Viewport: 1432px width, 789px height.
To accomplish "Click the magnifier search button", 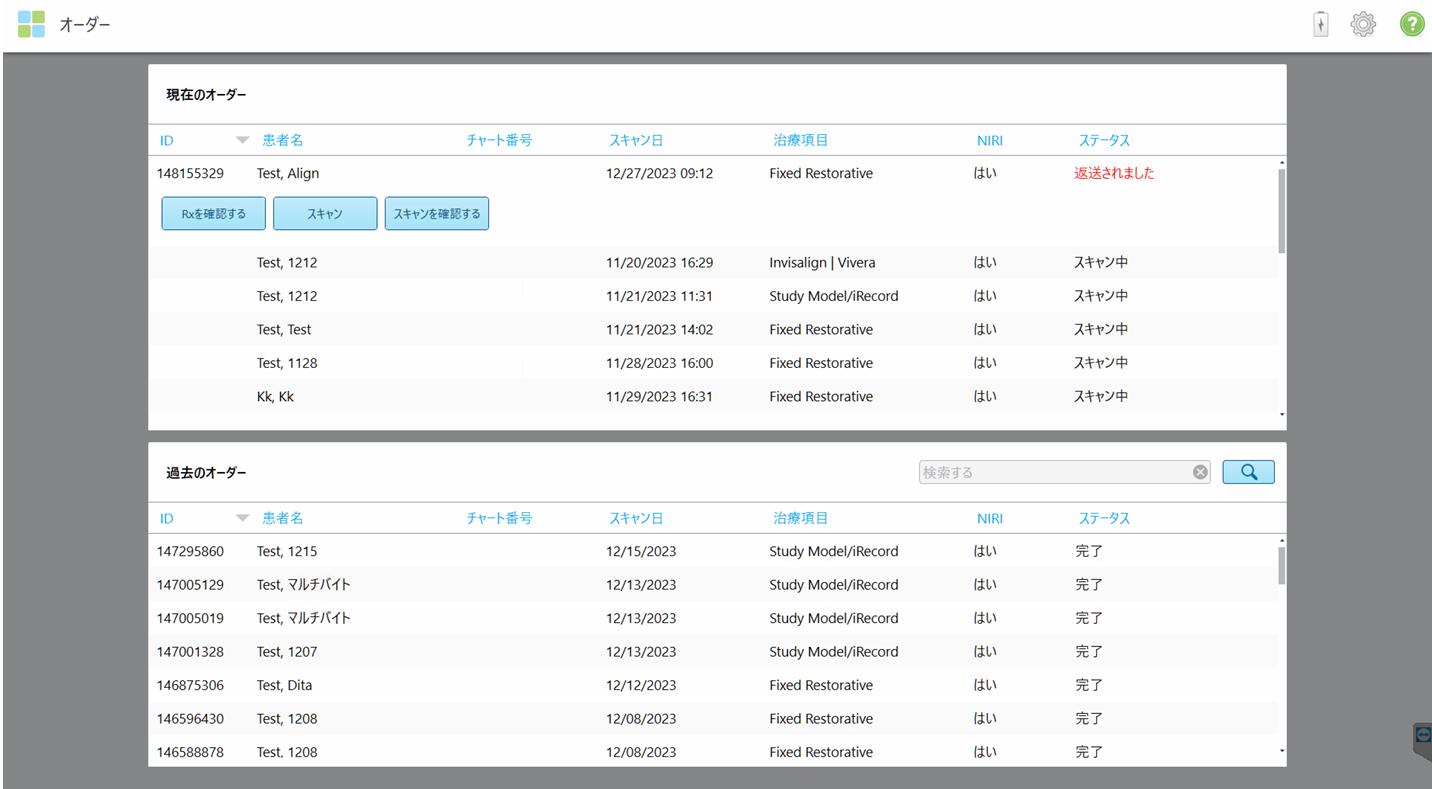I will [1248, 472].
